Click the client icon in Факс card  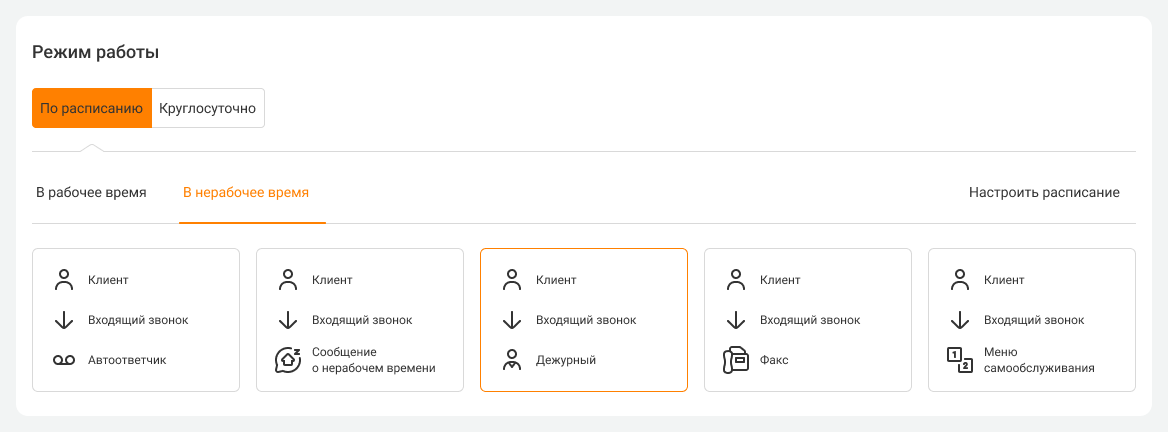coord(736,280)
